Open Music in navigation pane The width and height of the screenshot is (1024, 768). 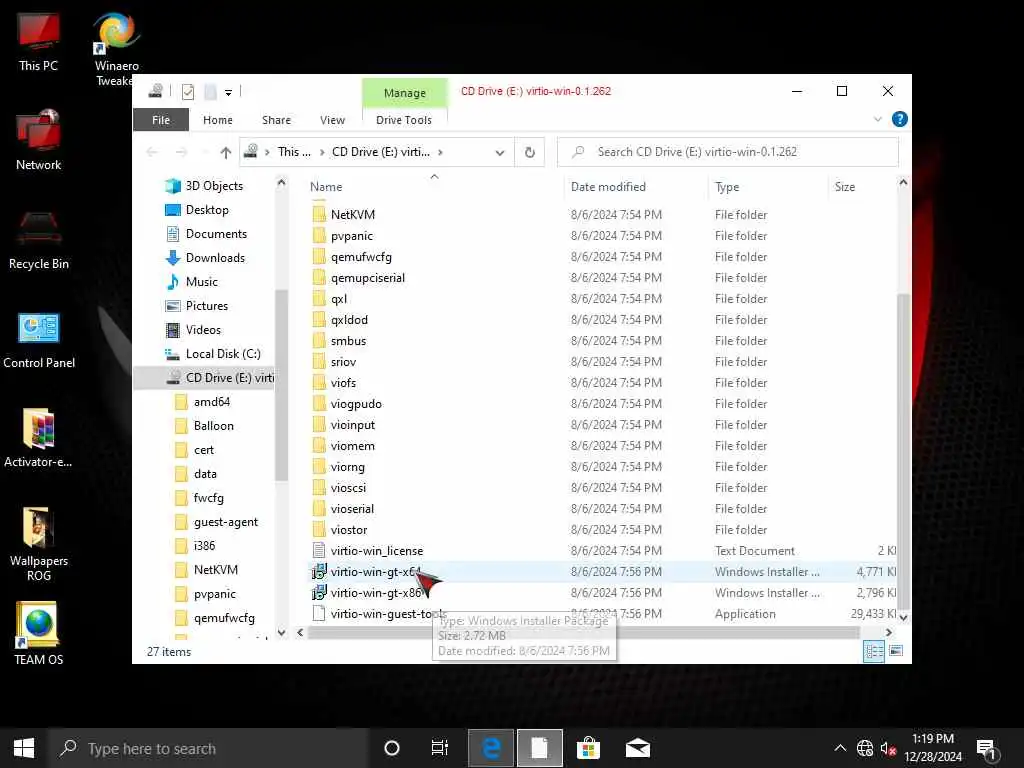[201, 281]
